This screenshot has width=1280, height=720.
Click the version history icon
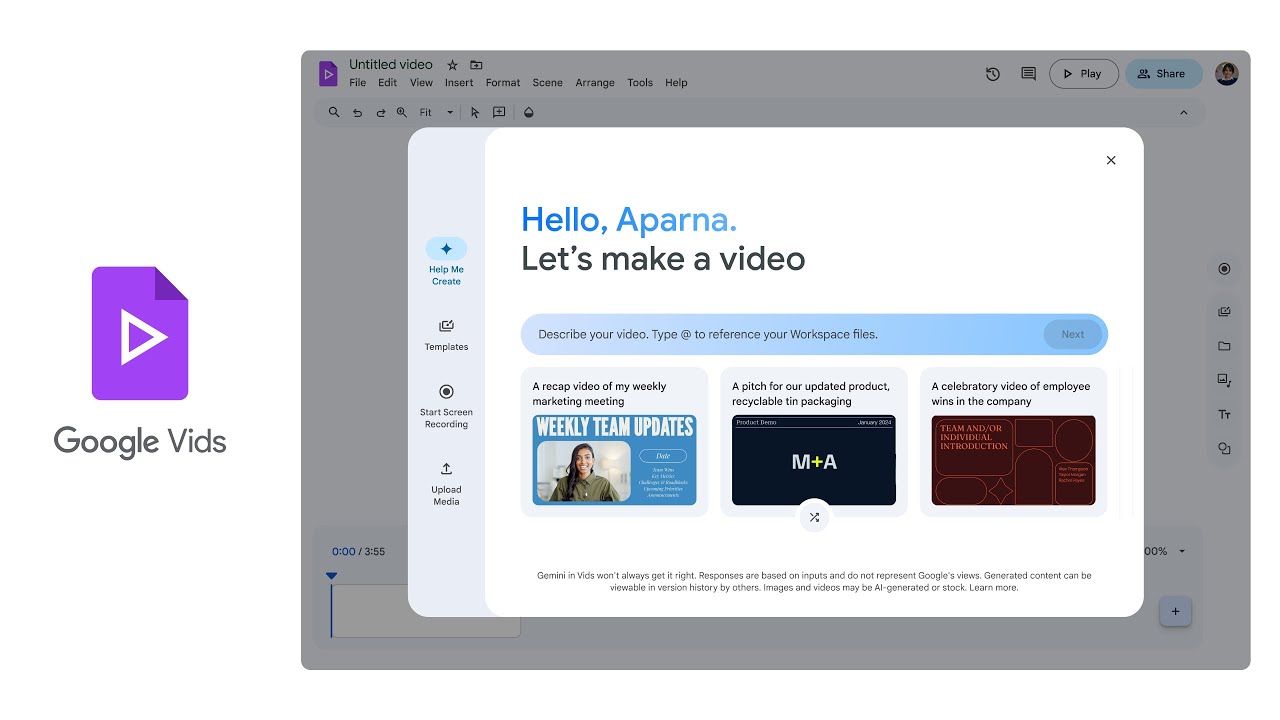click(x=992, y=73)
